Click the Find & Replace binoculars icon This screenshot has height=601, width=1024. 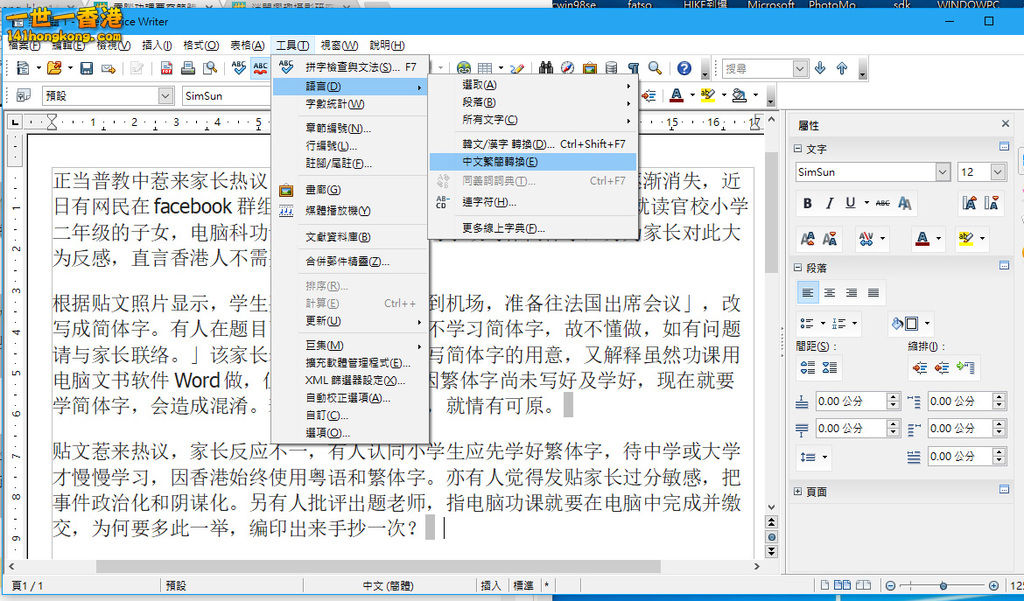coord(546,68)
